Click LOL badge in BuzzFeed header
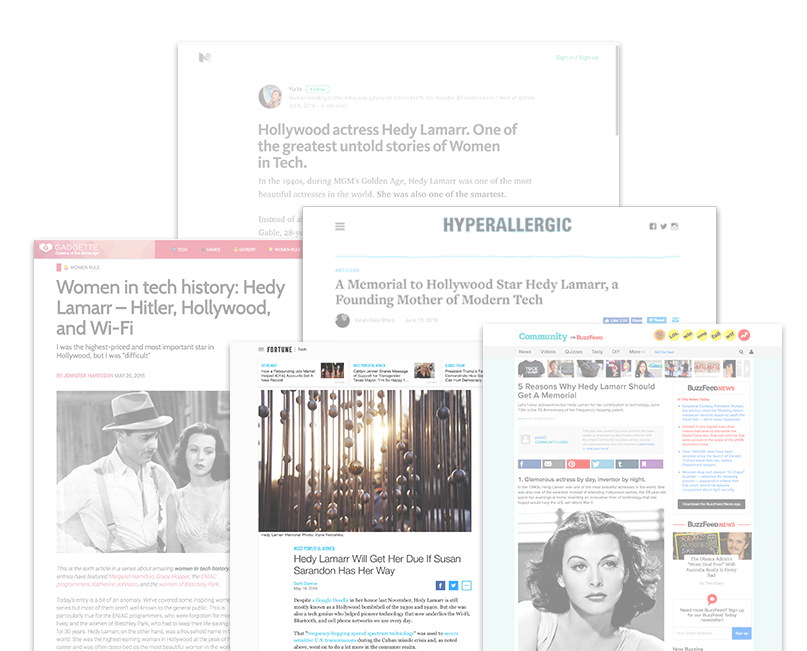Screen dimensions: 807x651 674,335
